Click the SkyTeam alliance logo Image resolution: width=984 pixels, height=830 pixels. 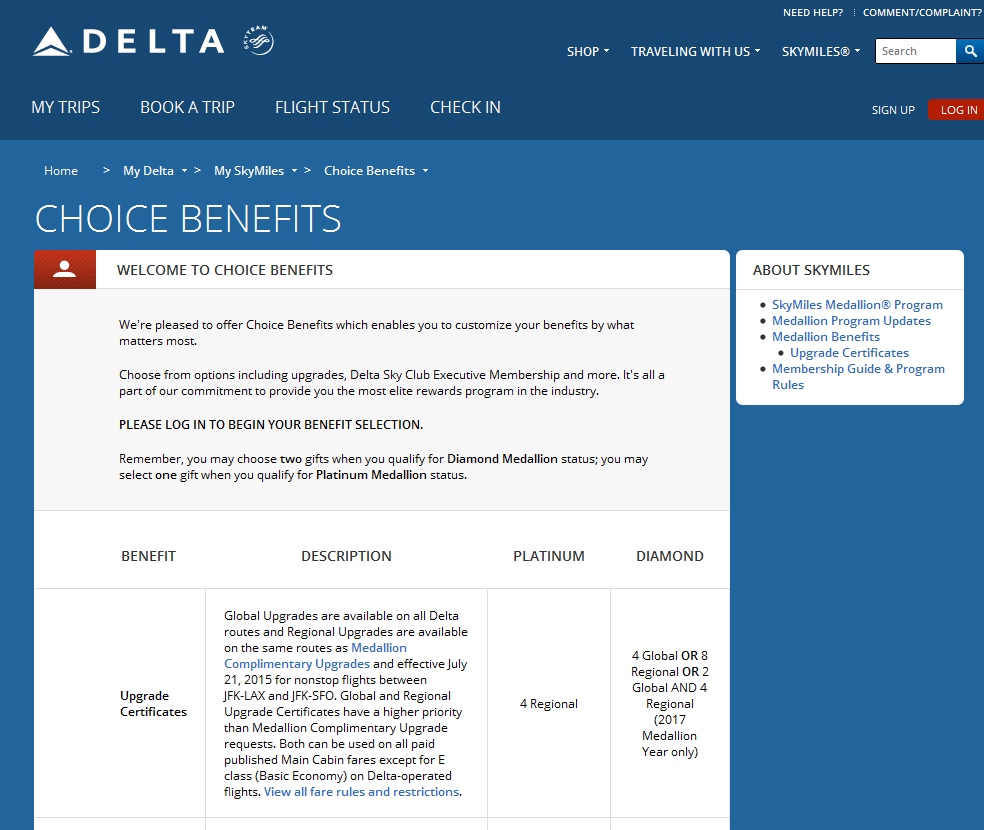tap(258, 41)
